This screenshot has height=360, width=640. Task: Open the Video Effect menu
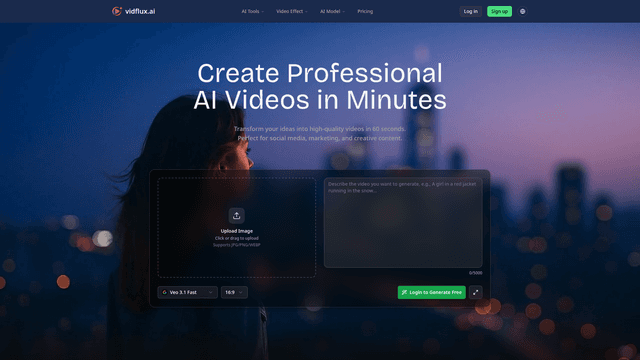[292, 11]
